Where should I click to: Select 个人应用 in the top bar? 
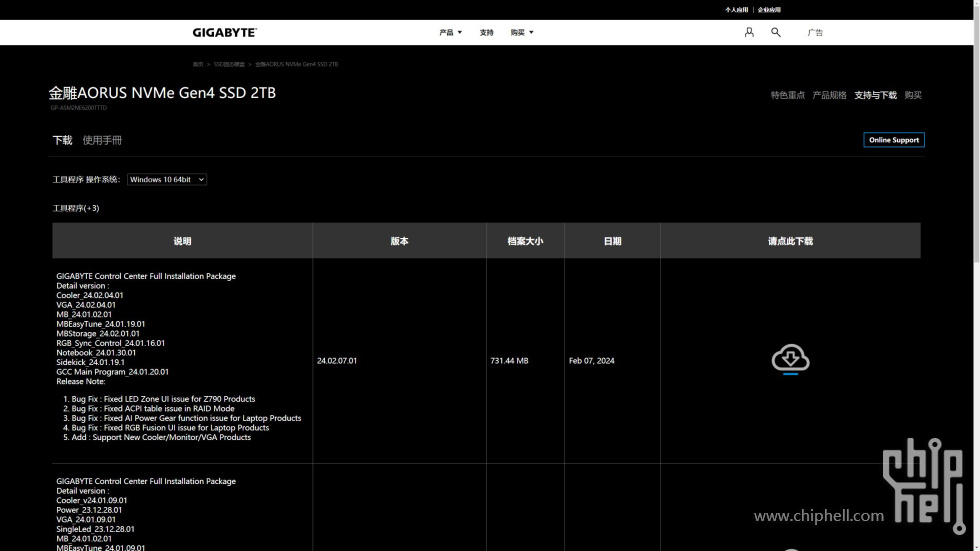coord(736,10)
